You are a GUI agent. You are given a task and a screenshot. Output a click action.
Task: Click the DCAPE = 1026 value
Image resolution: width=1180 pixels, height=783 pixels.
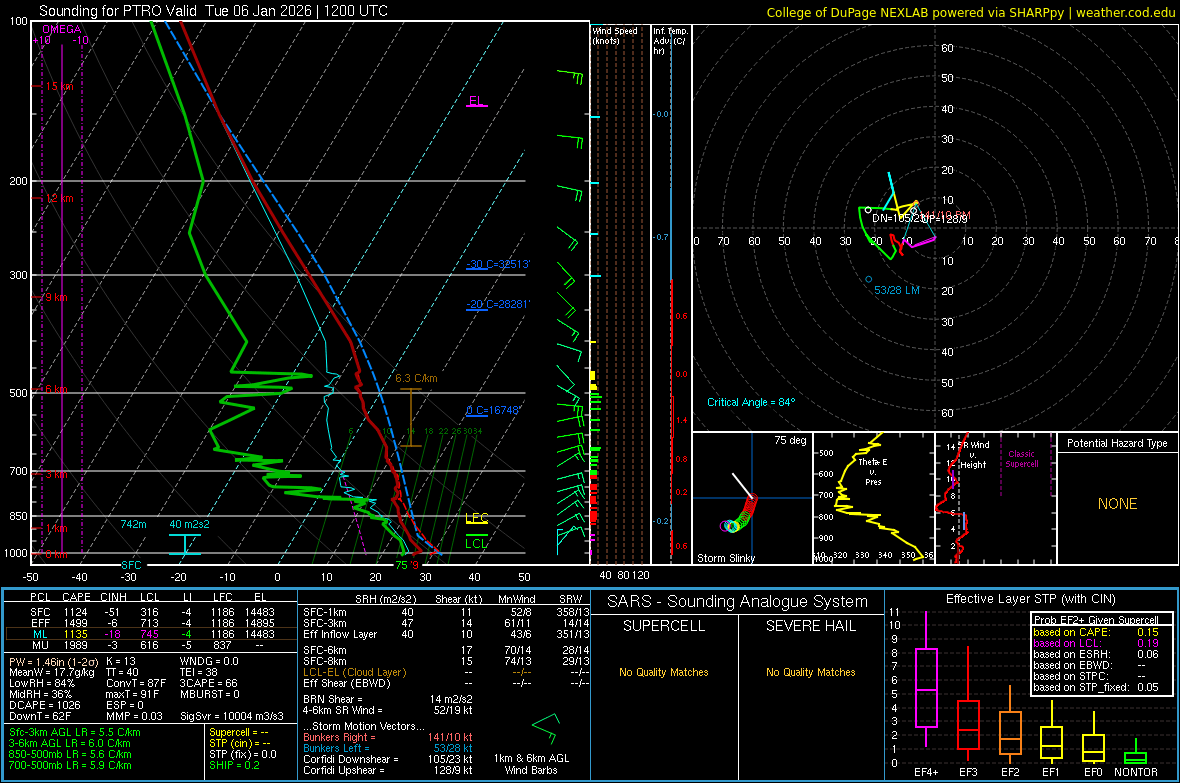[44, 705]
